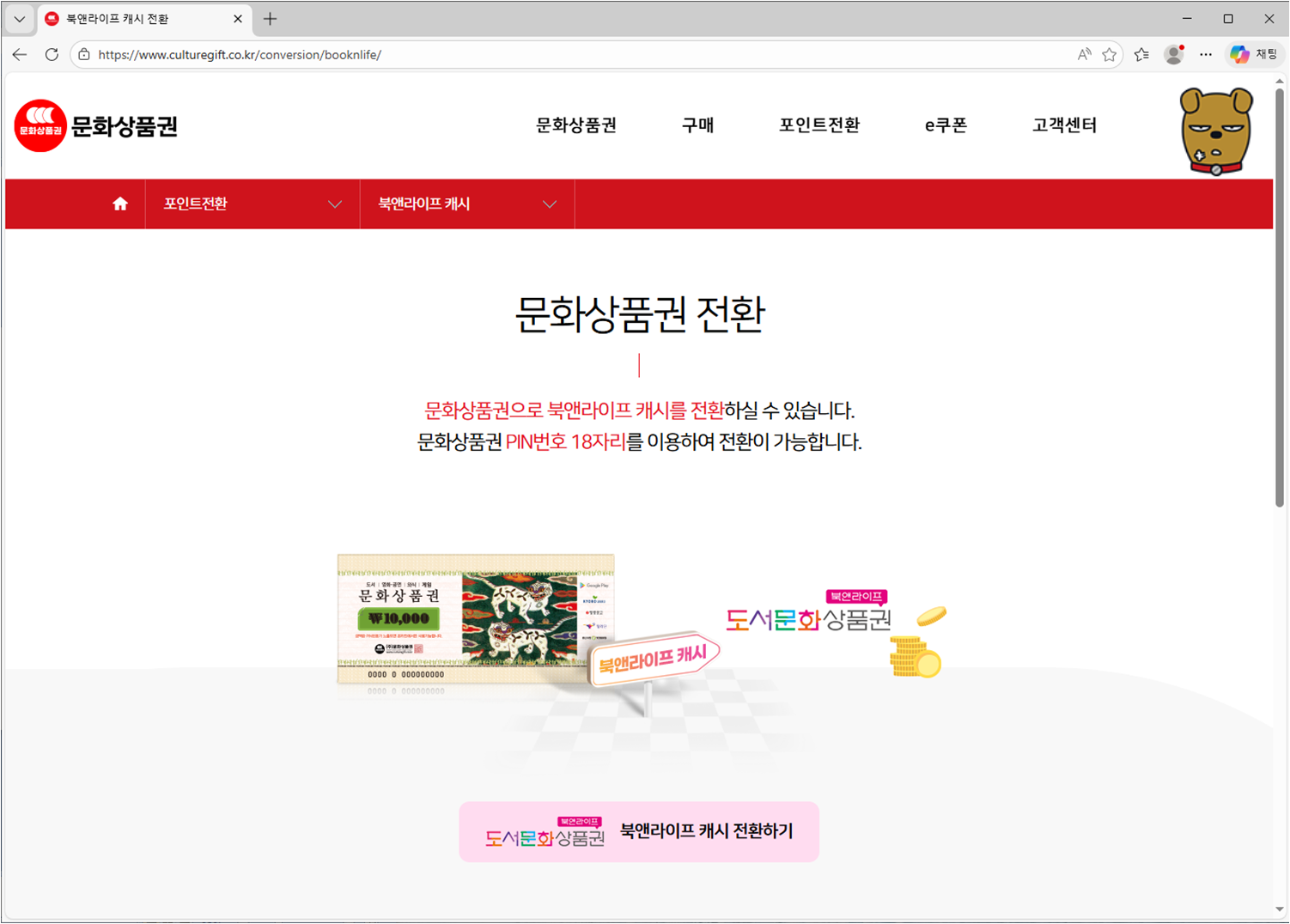Open the tab search chevron
The width and height of the screenshot is (1290, 924).
pos(19,19)
